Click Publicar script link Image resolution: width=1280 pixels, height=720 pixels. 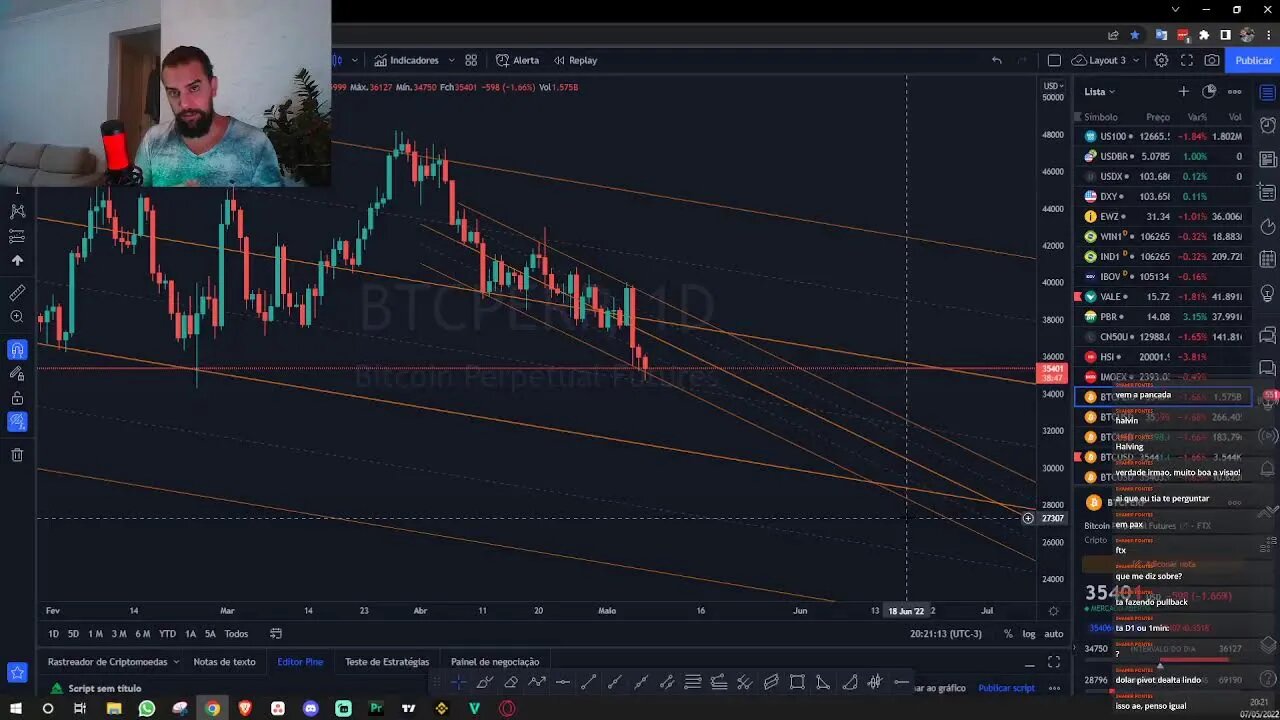[1006, 688]
